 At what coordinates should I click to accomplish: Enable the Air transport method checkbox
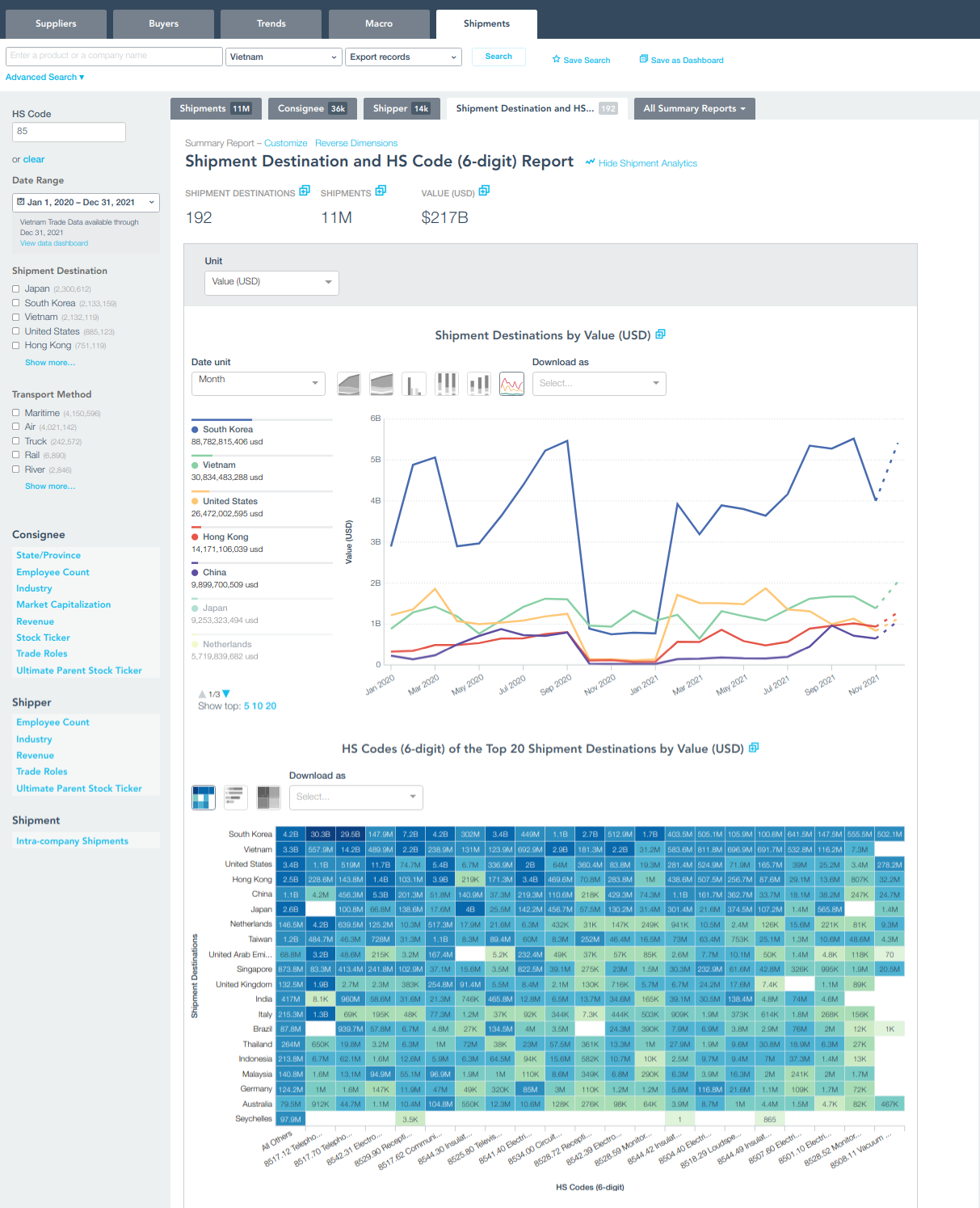coord(16,427)
